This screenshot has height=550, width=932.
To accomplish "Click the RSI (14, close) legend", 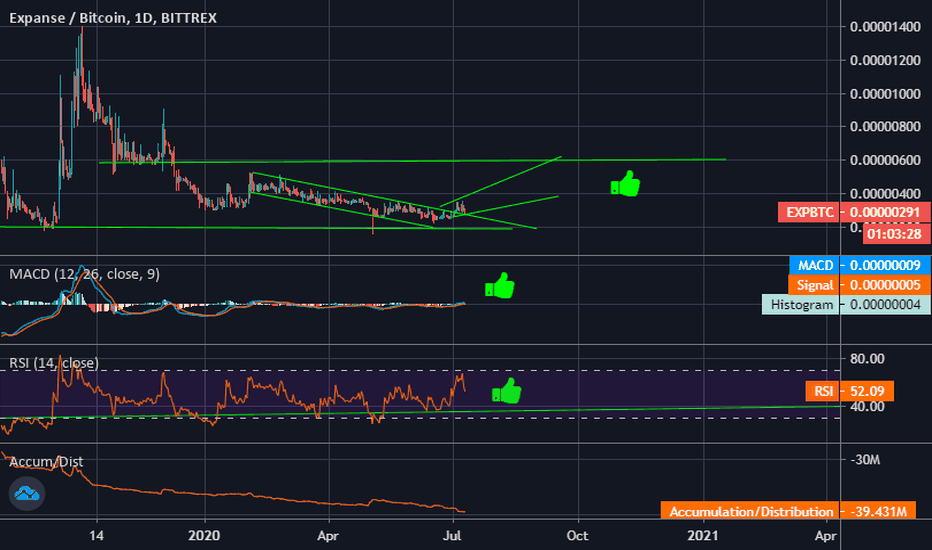I will click(54, 363).
